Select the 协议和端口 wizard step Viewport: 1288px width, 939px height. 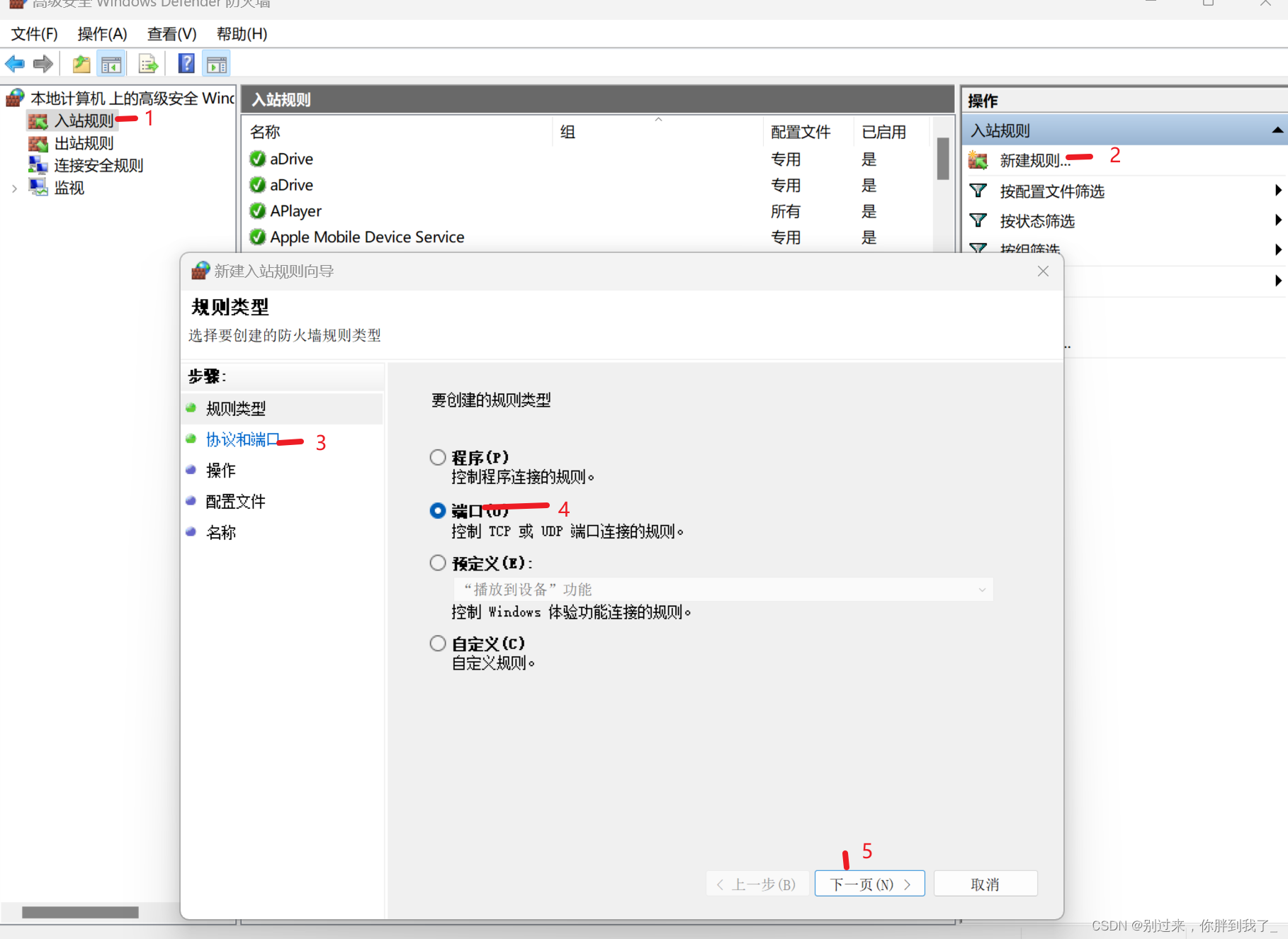pyautogui.click(x=242, y=439)
